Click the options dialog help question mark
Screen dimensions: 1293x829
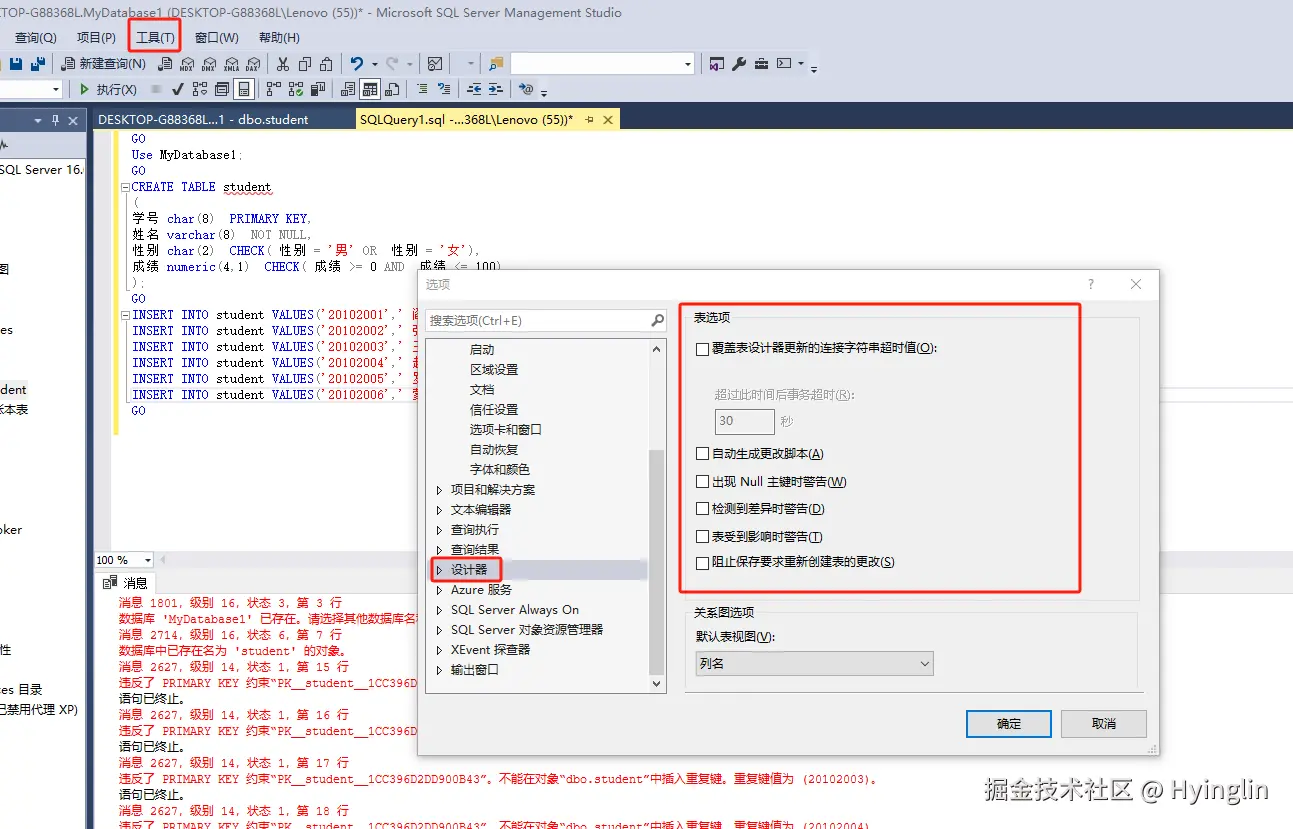click(1090, 284)
